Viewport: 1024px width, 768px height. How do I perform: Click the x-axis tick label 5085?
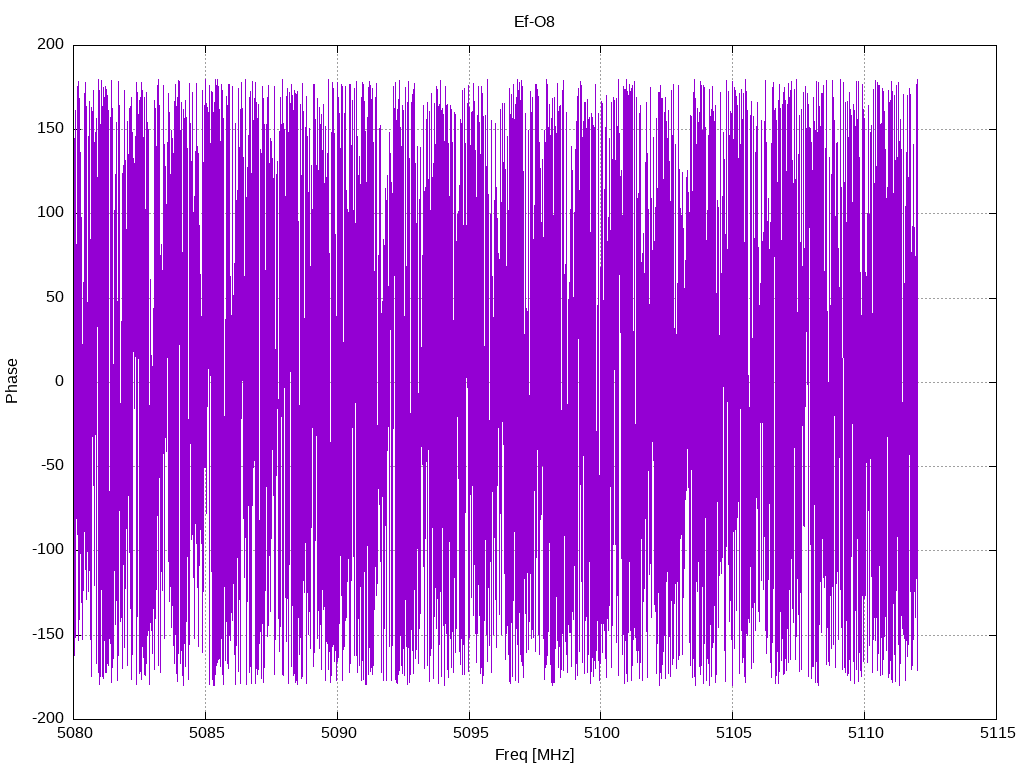pos(206,733)
